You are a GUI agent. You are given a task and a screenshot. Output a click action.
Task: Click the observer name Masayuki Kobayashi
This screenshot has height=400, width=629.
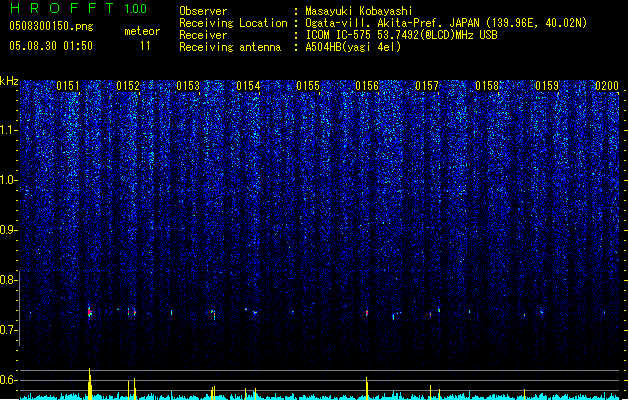click(x=359, y=11)
